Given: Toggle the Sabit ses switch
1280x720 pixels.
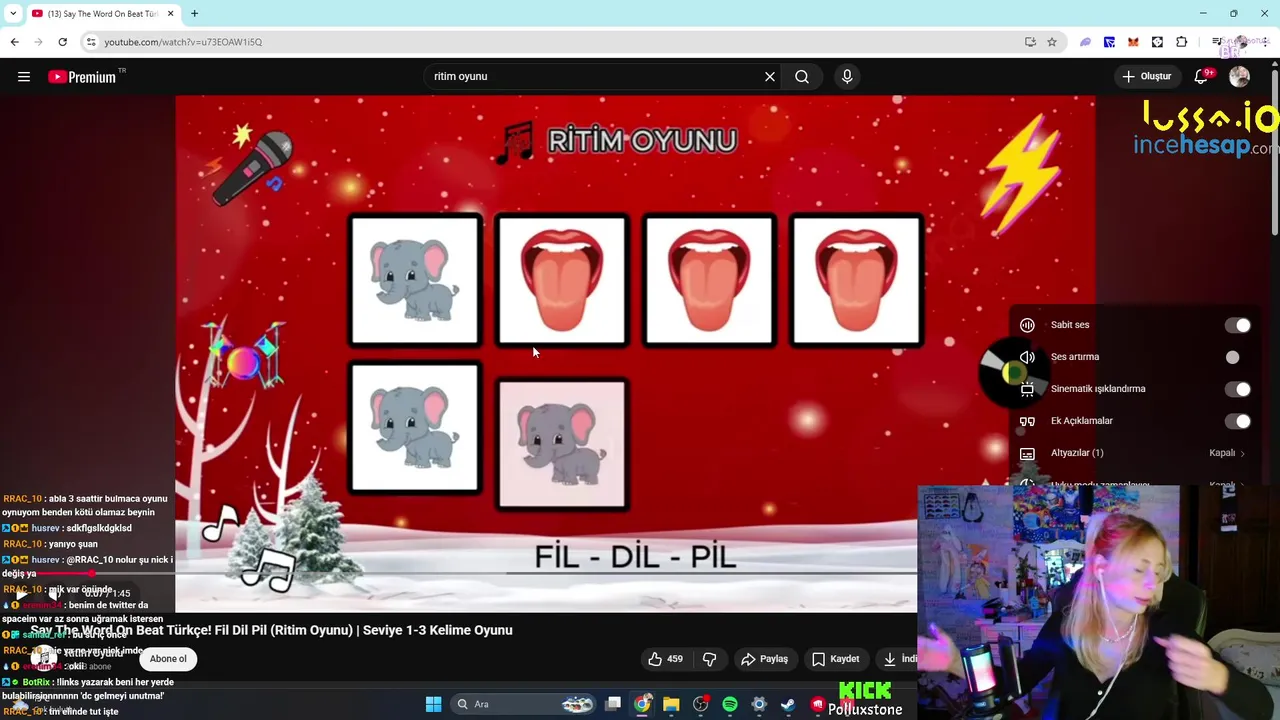Looking at the screenshot, I should click(1238, 325).
